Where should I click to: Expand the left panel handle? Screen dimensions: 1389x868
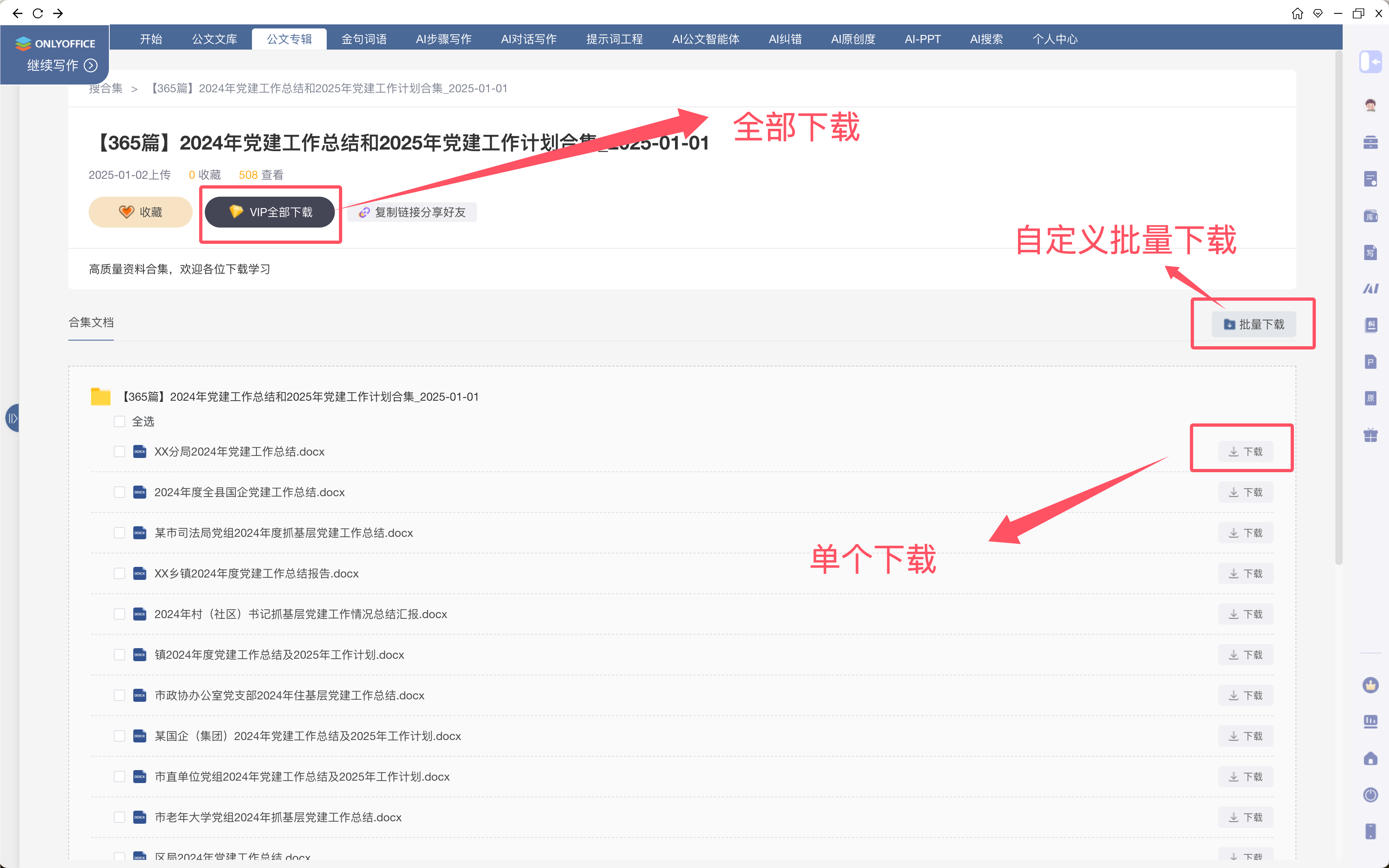click(12, 418)
